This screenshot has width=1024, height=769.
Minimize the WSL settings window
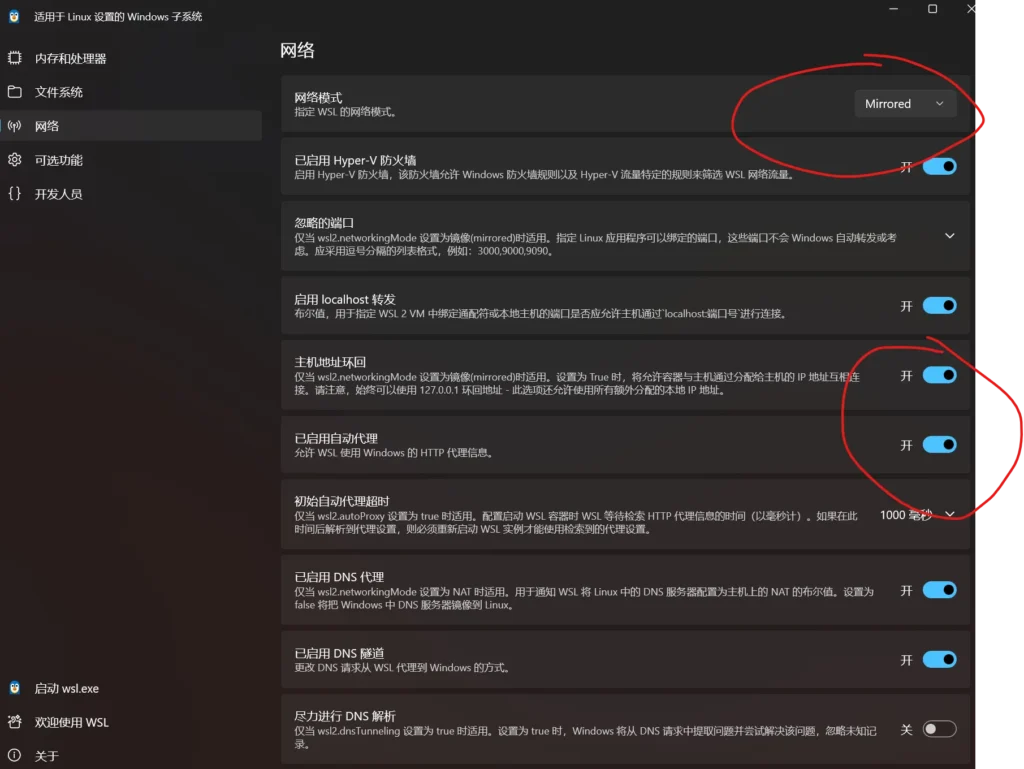[893, 8]
